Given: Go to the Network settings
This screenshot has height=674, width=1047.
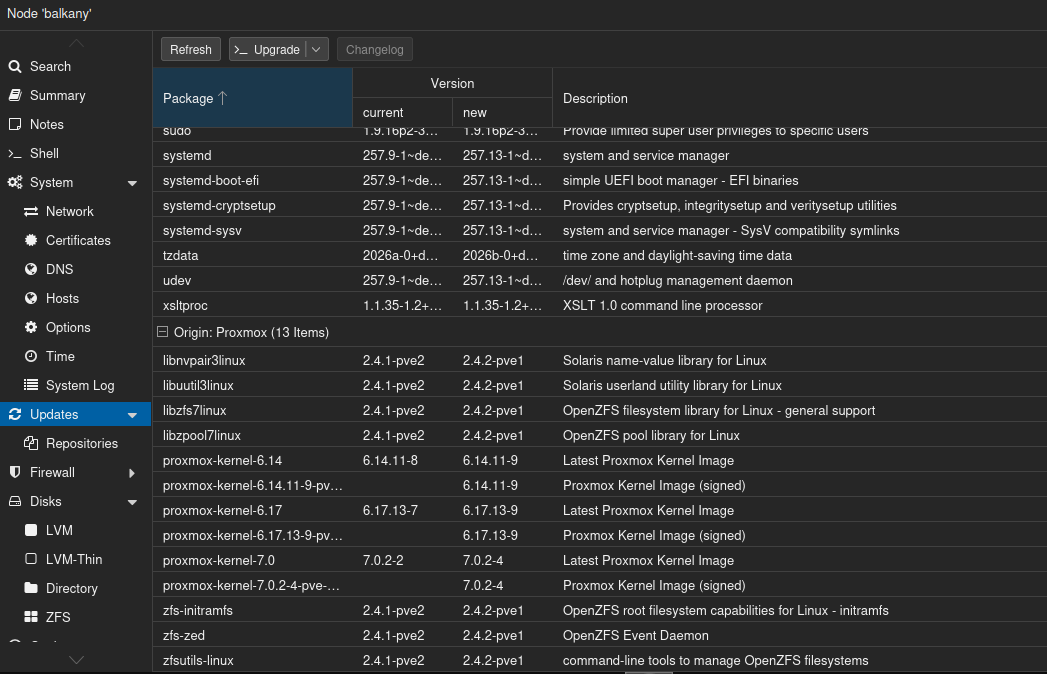Looking at the screenshot, I should tap(75, 212).
